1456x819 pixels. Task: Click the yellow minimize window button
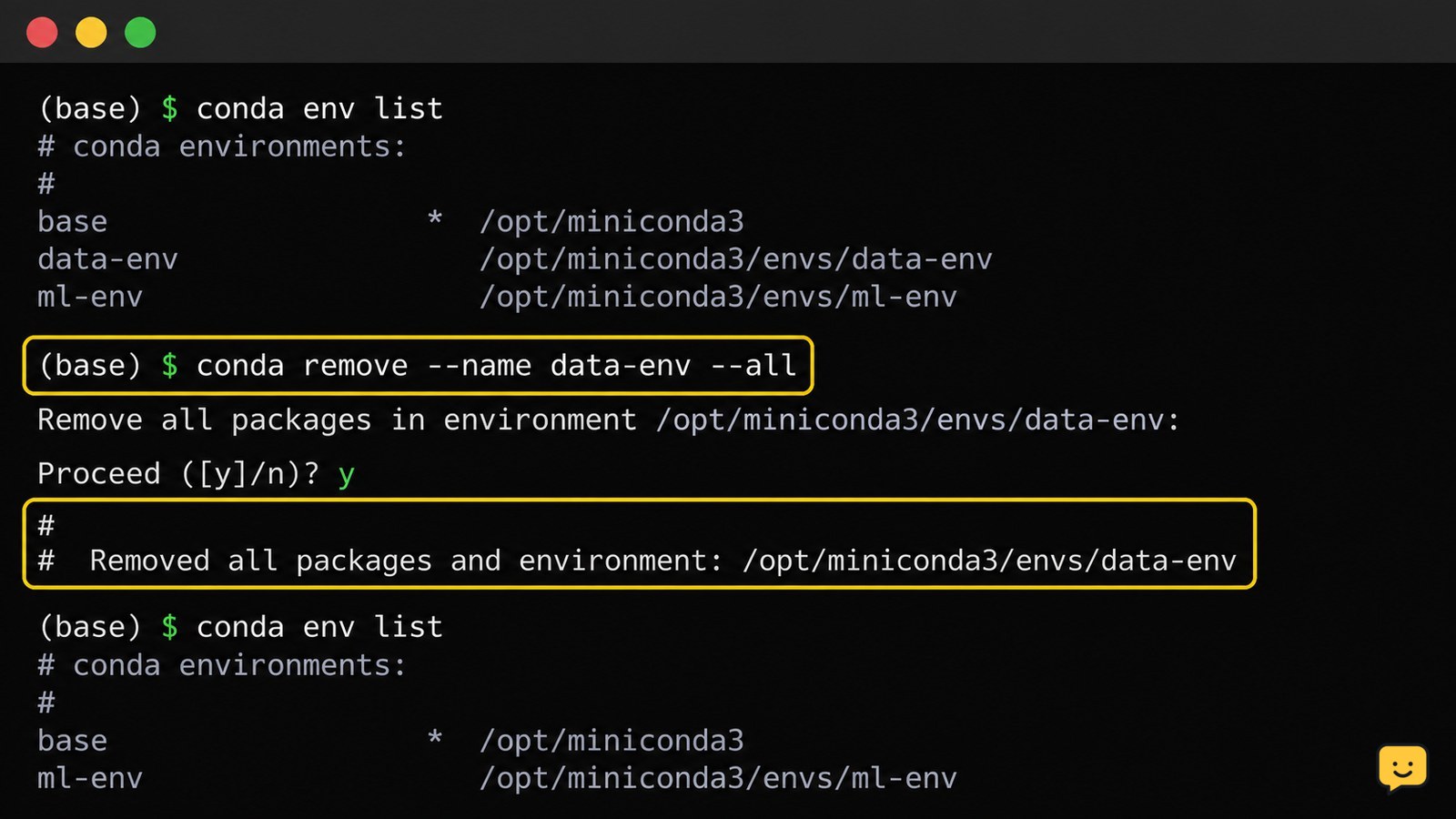(91, 33)
